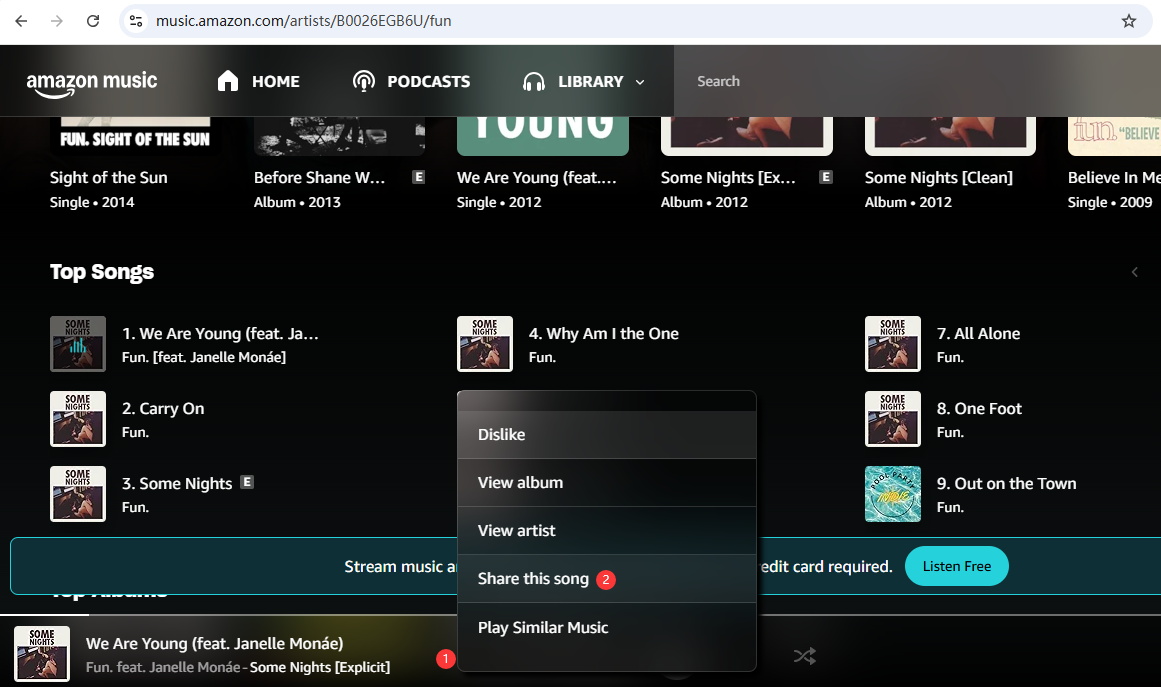Toggle shuffle in the player bar
This screenshot has height=687, width=1161.
pyautogui.click(x=805, y=656)
